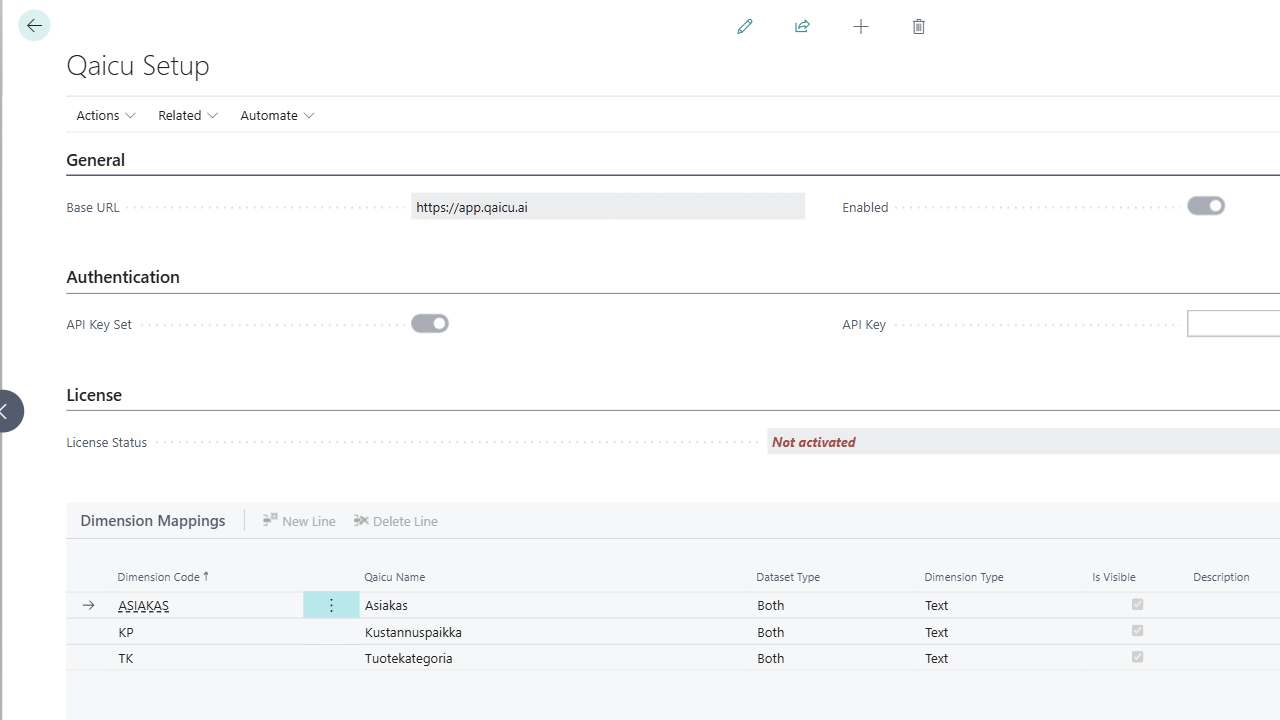This screenshot has height=720, width=1280.
Task: Toggle Is Visible checkbox for Asiakas row
Action: tap(1137, 604)
